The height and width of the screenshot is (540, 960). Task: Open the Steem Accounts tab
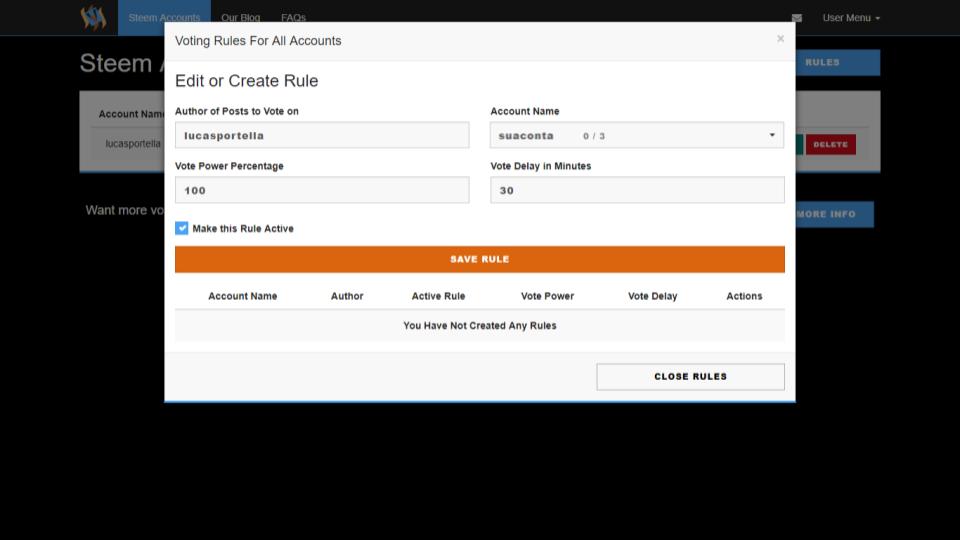164,18
